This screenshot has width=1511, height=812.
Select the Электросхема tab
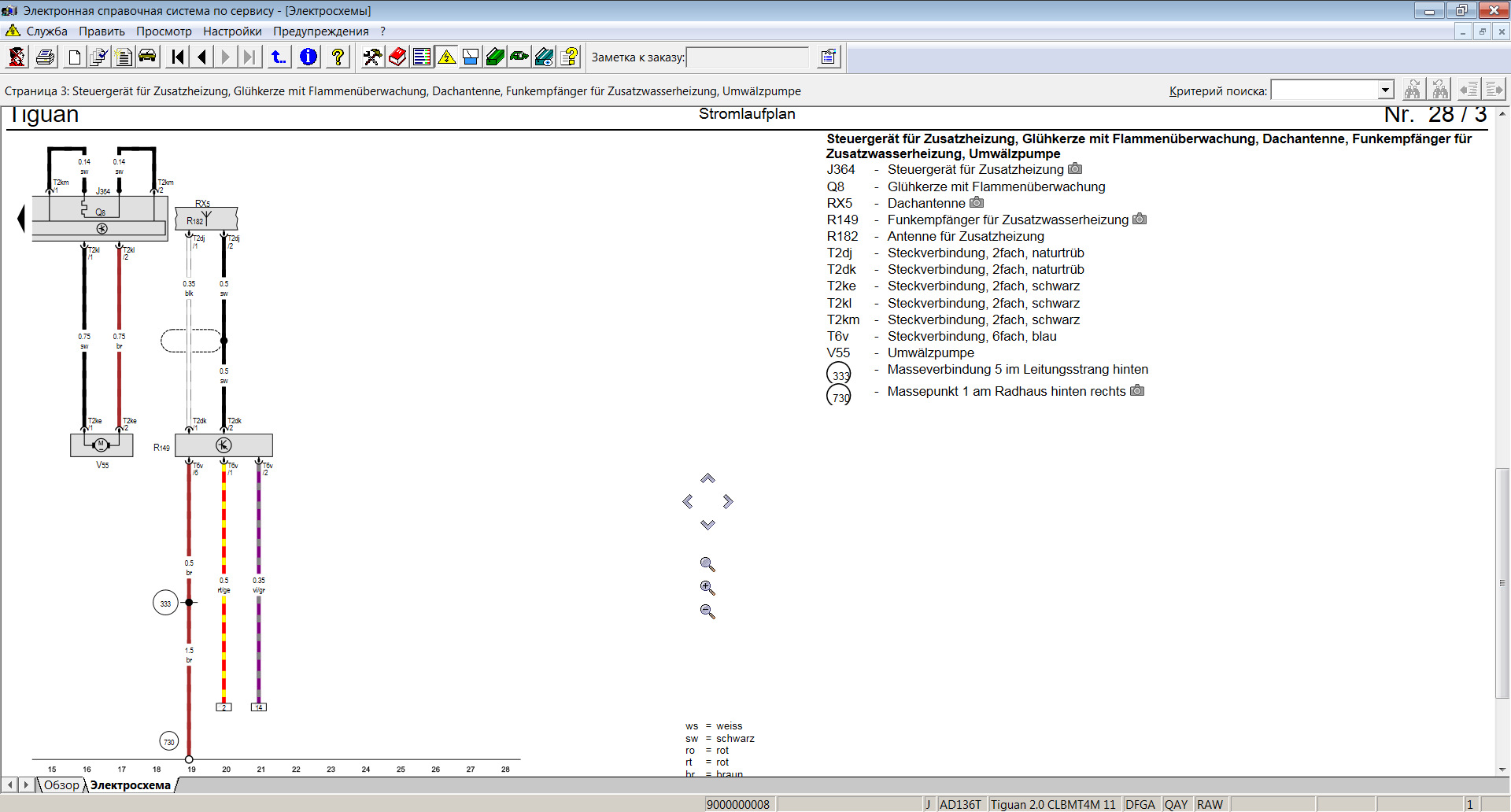[x=131, y=784]
